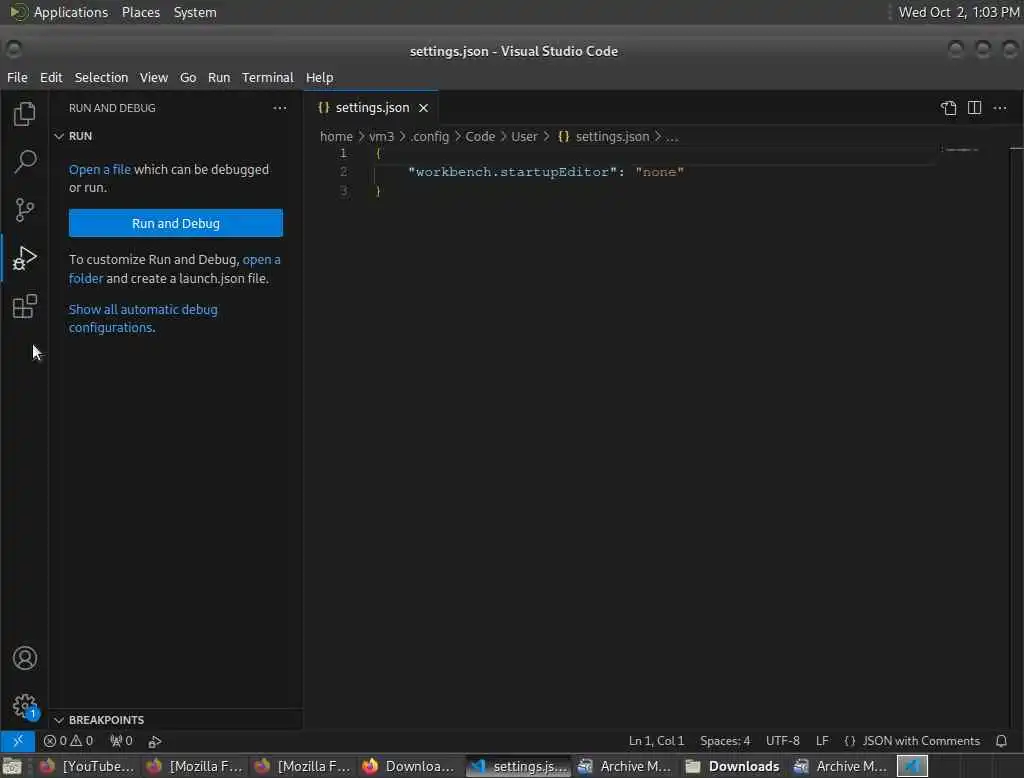The height and width of the screenshot is (778, 1024).
Task: Open the Go menu
Action: tap(188, 77)
